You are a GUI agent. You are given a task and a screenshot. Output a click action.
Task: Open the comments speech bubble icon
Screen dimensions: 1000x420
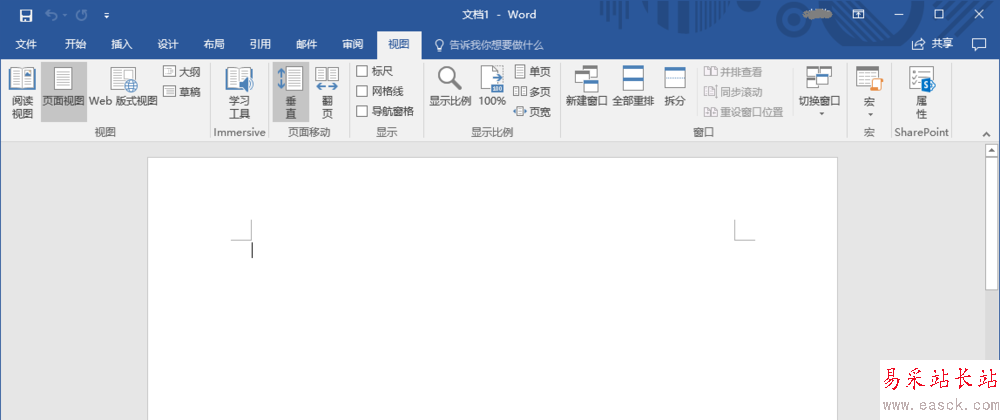[x=978, y=44]
